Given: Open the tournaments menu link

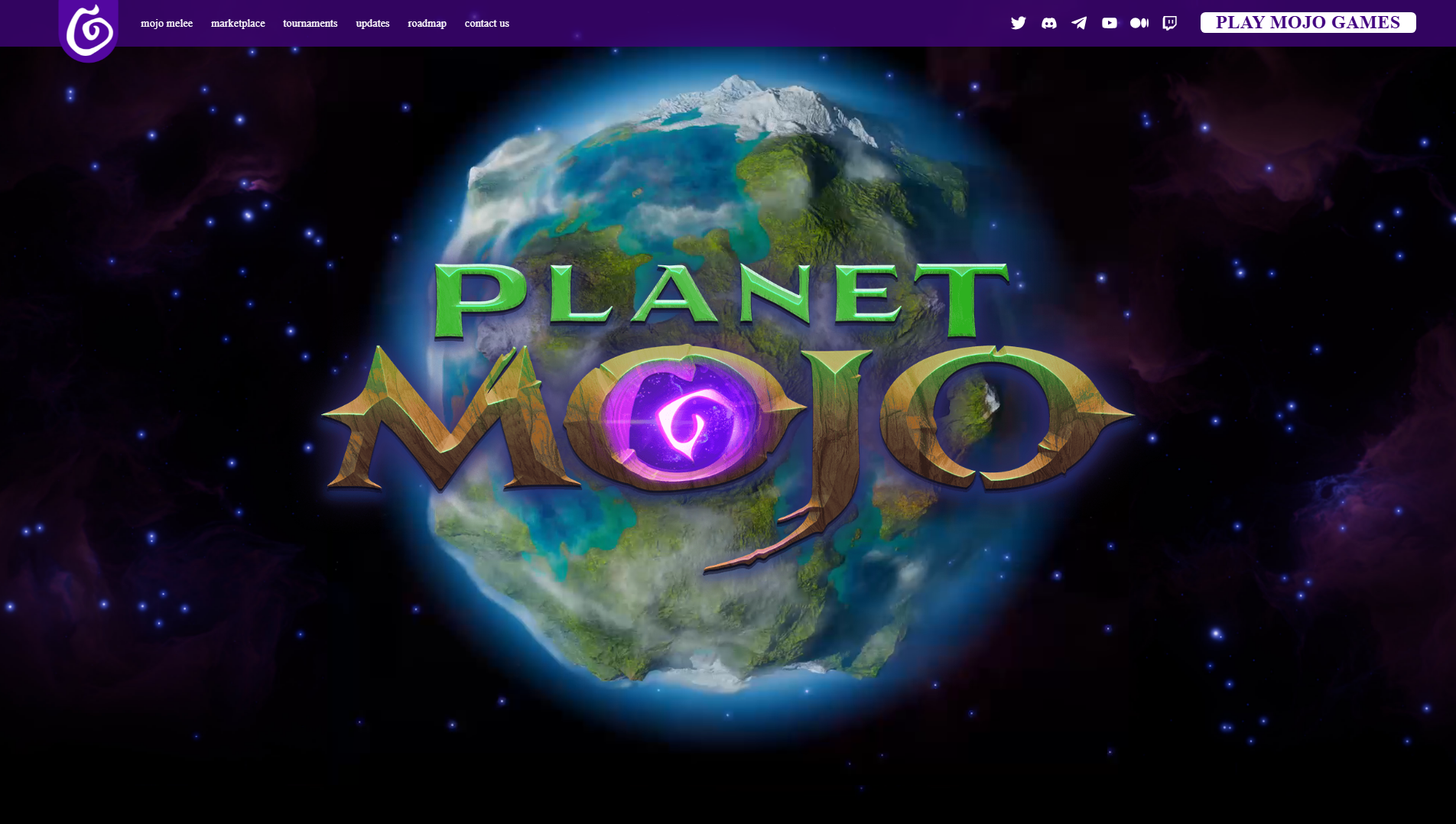Looking at the screenshot, I should [x=310, y=24].
